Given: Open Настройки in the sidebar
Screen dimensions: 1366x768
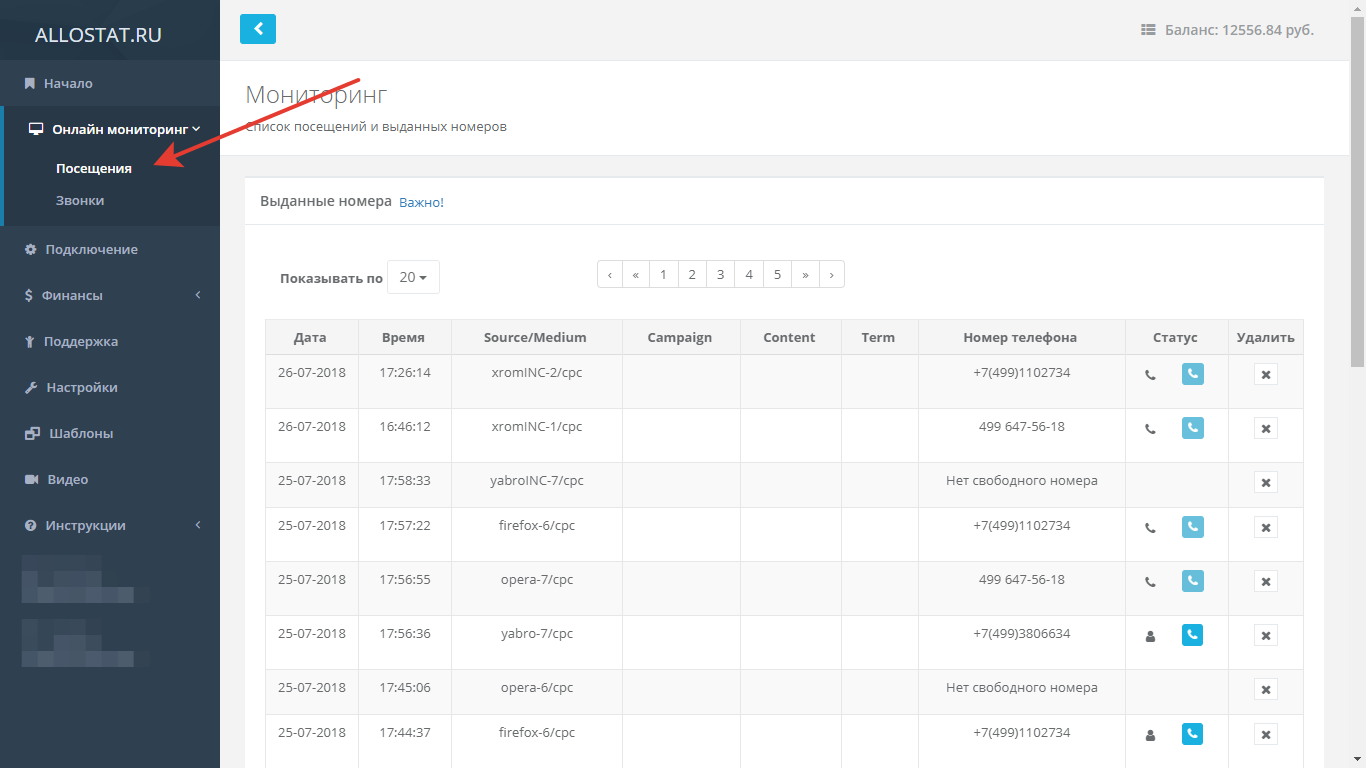Looking at the screenshot, I should click(x=110, y=387).
